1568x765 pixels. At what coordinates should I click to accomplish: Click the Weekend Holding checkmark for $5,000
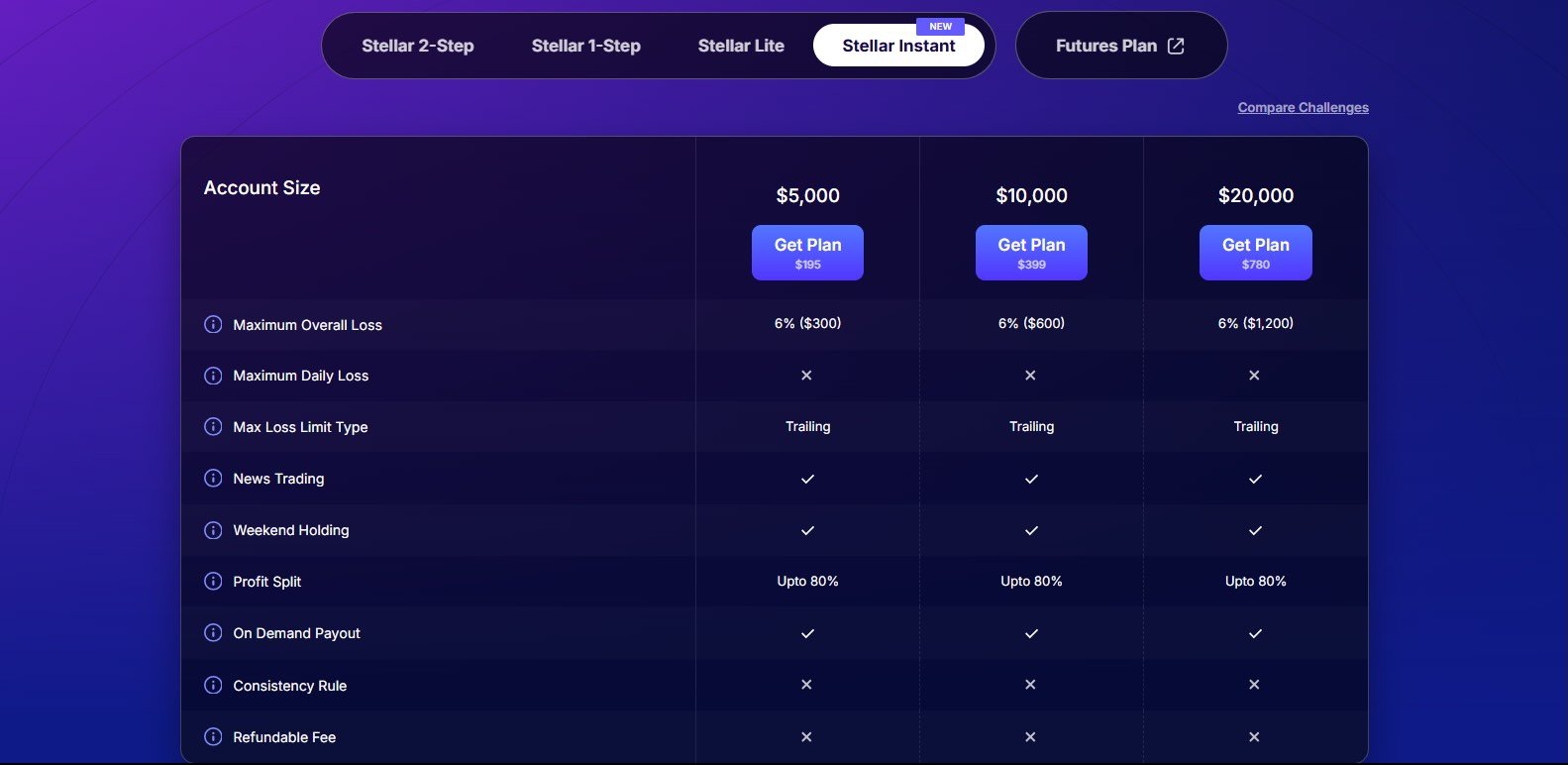[807, 530]
